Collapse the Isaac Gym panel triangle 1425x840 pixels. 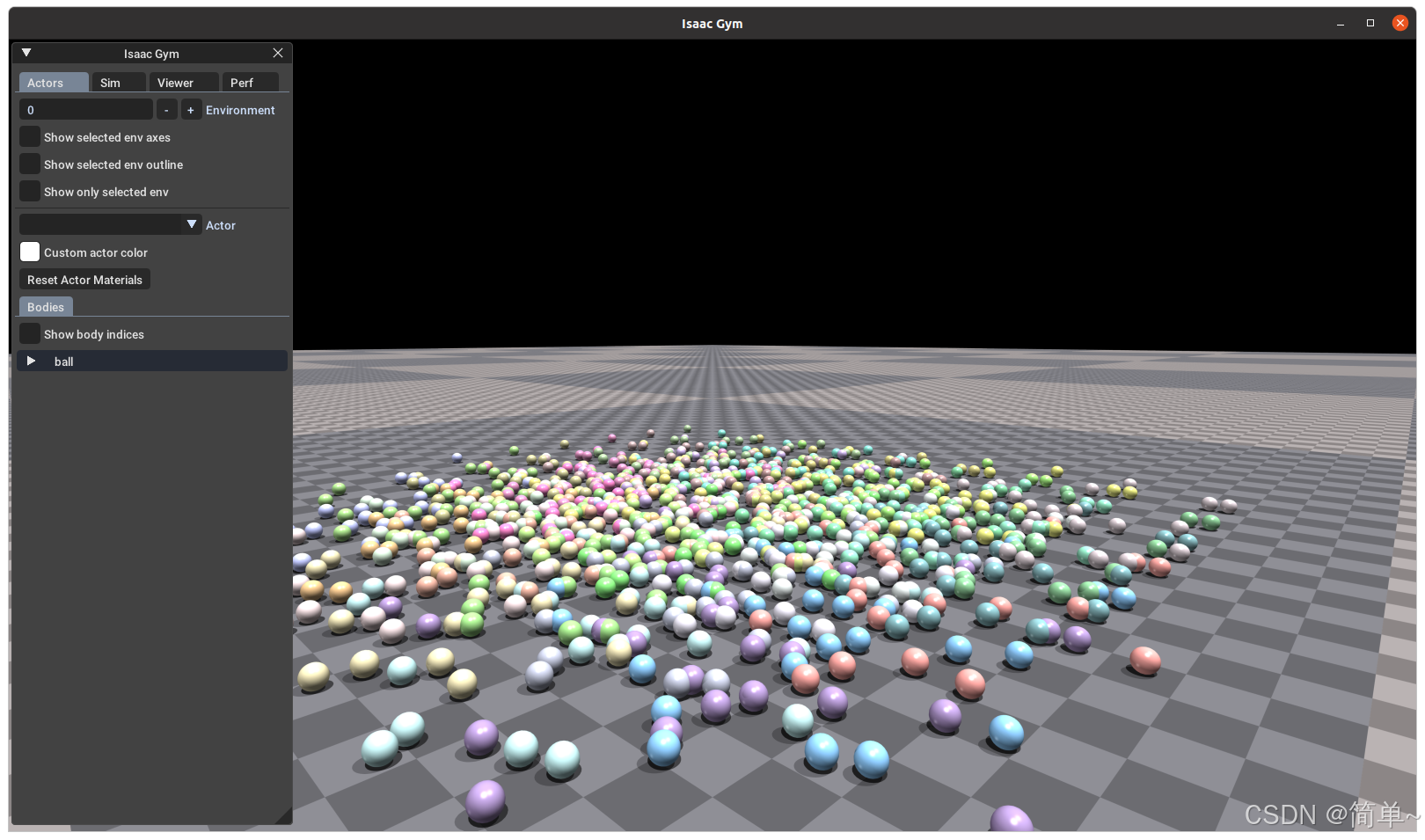point(26,53)
